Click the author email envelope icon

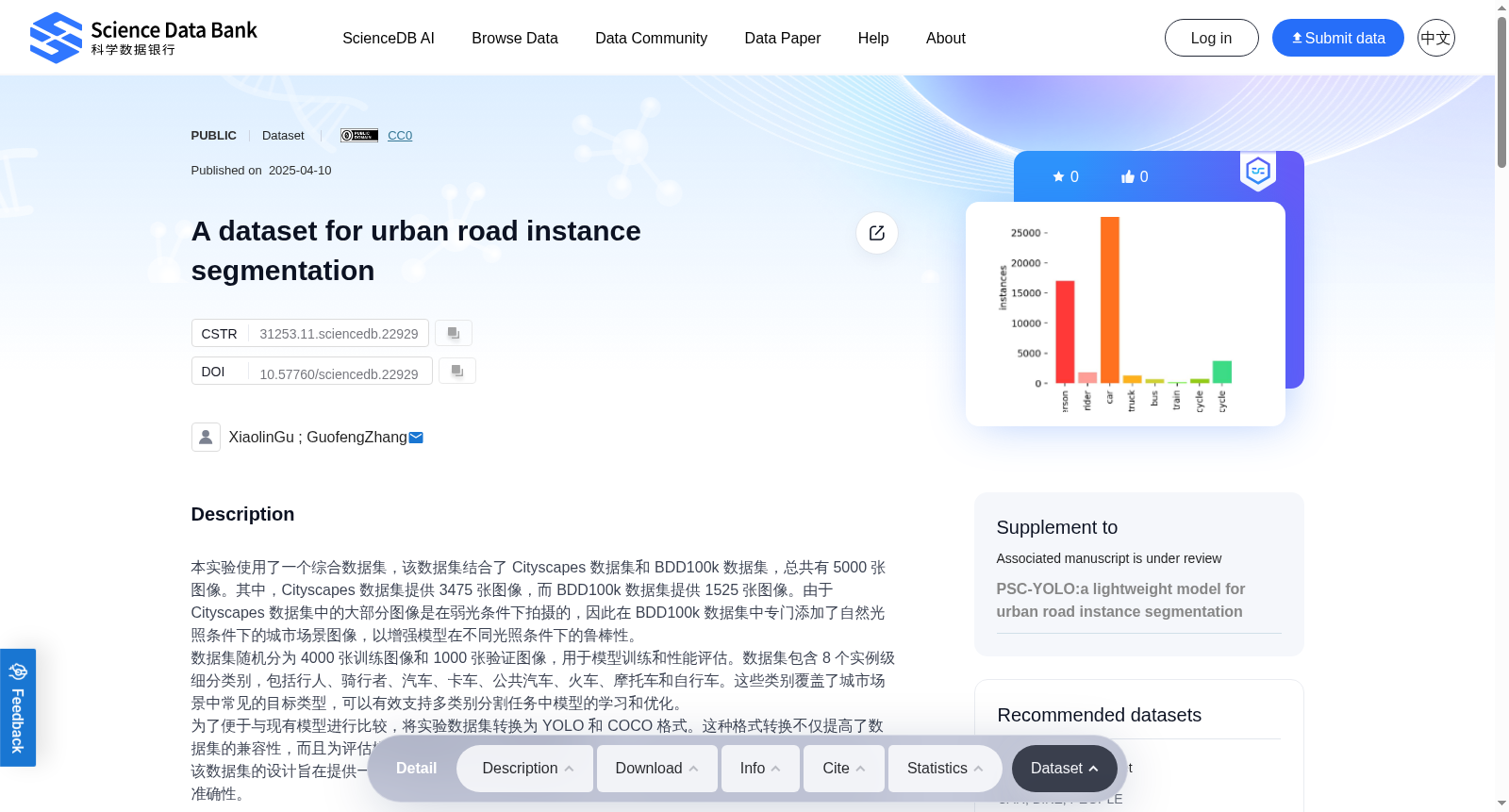(416, 438)
